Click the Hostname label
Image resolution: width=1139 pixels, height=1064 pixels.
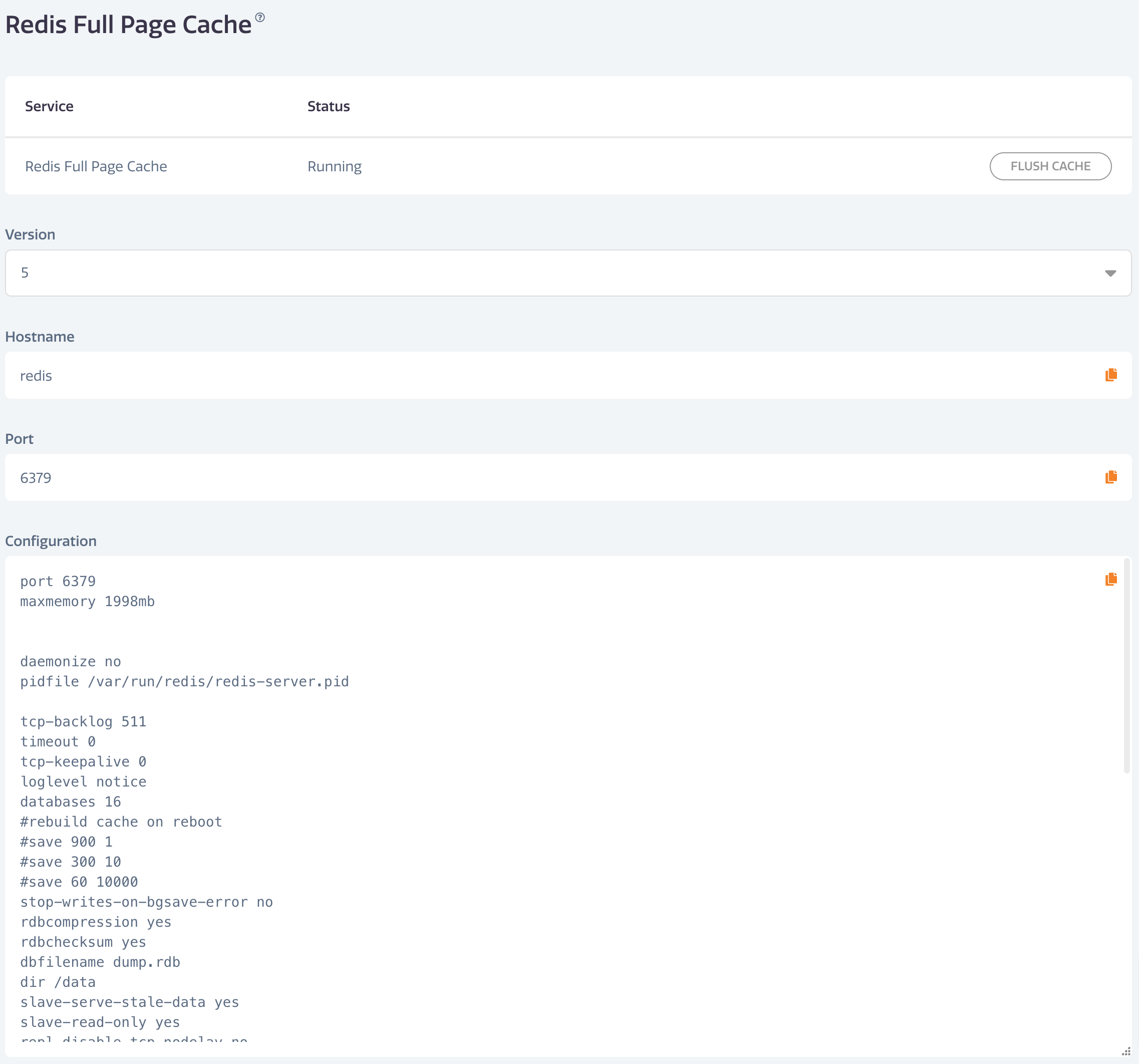(40, 336)
